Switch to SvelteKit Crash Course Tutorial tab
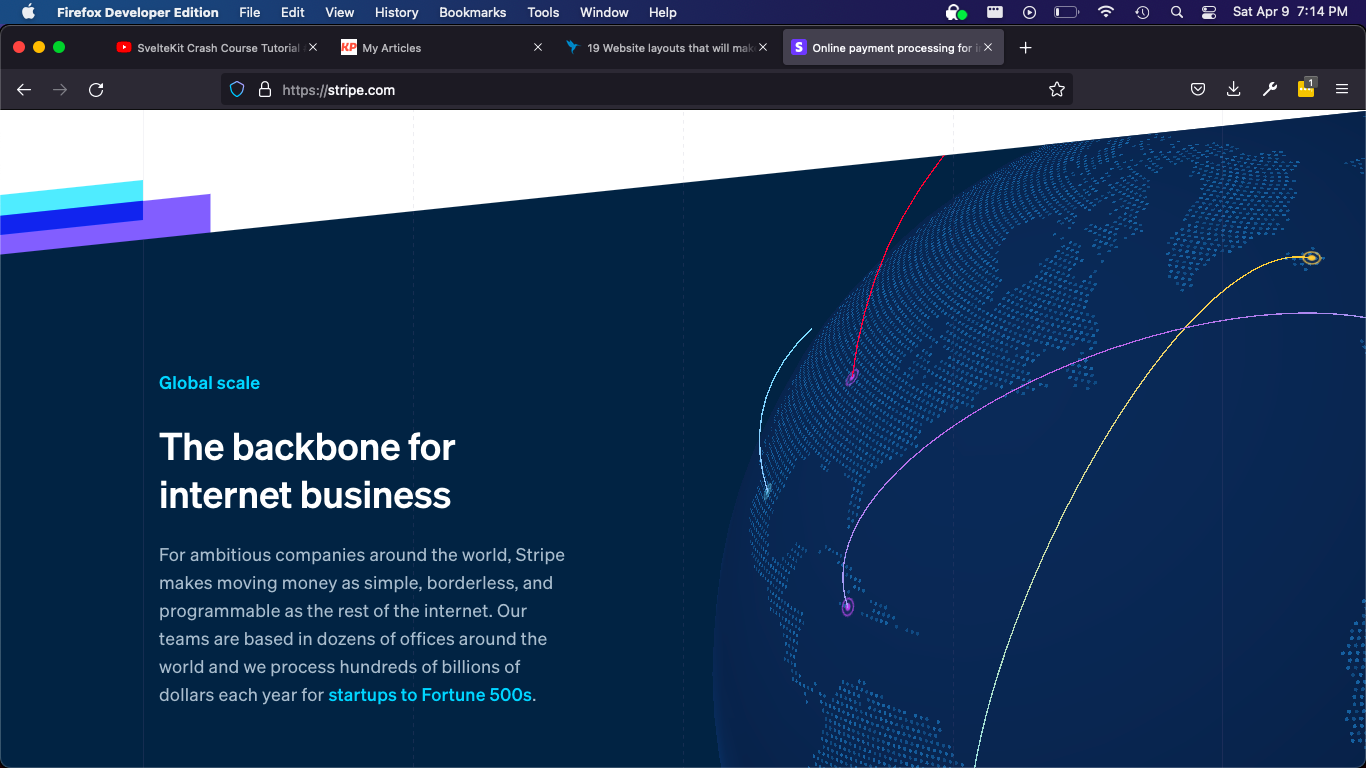Image resolution: width=1366 pixels, height=768 pixels. click(x=217, y=48)
